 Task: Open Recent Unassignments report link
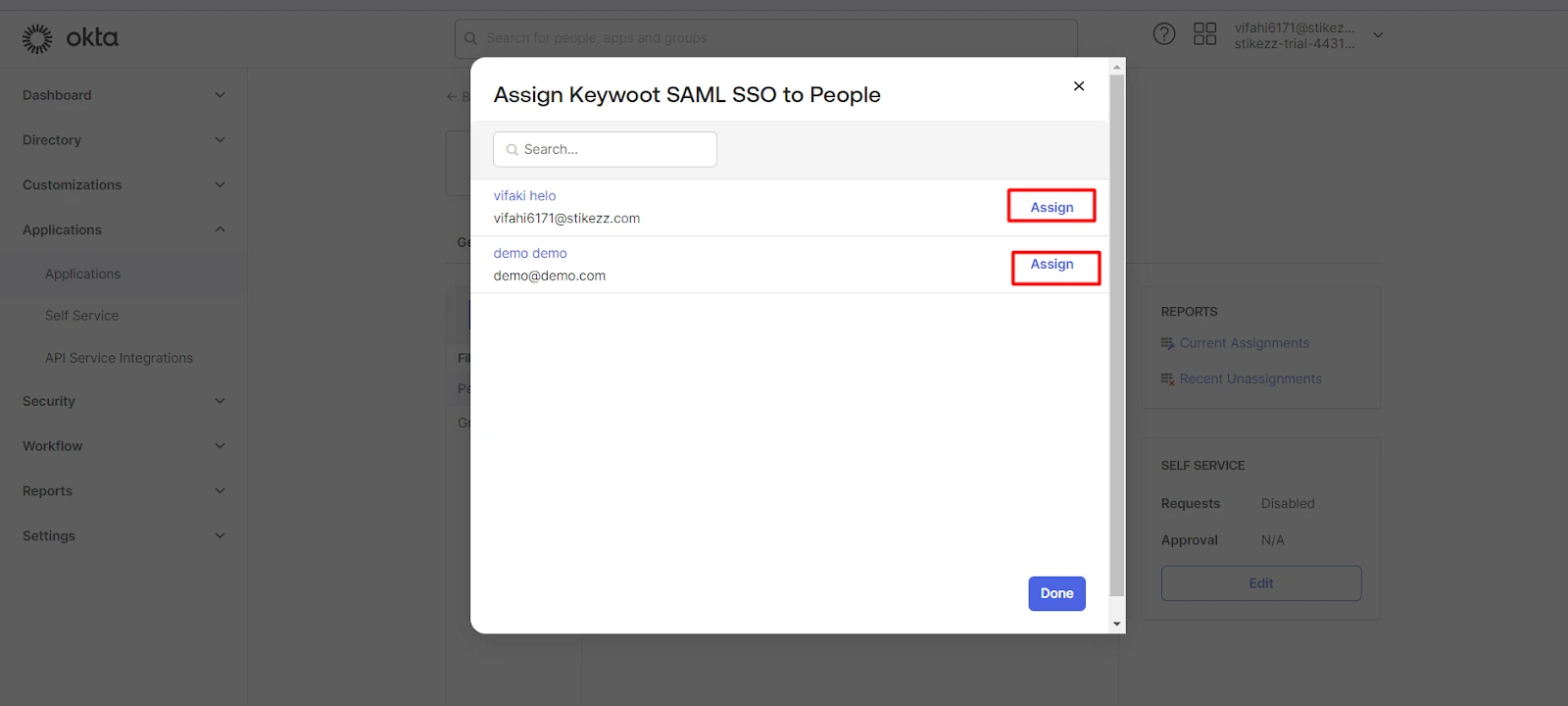pos(1250,378)
